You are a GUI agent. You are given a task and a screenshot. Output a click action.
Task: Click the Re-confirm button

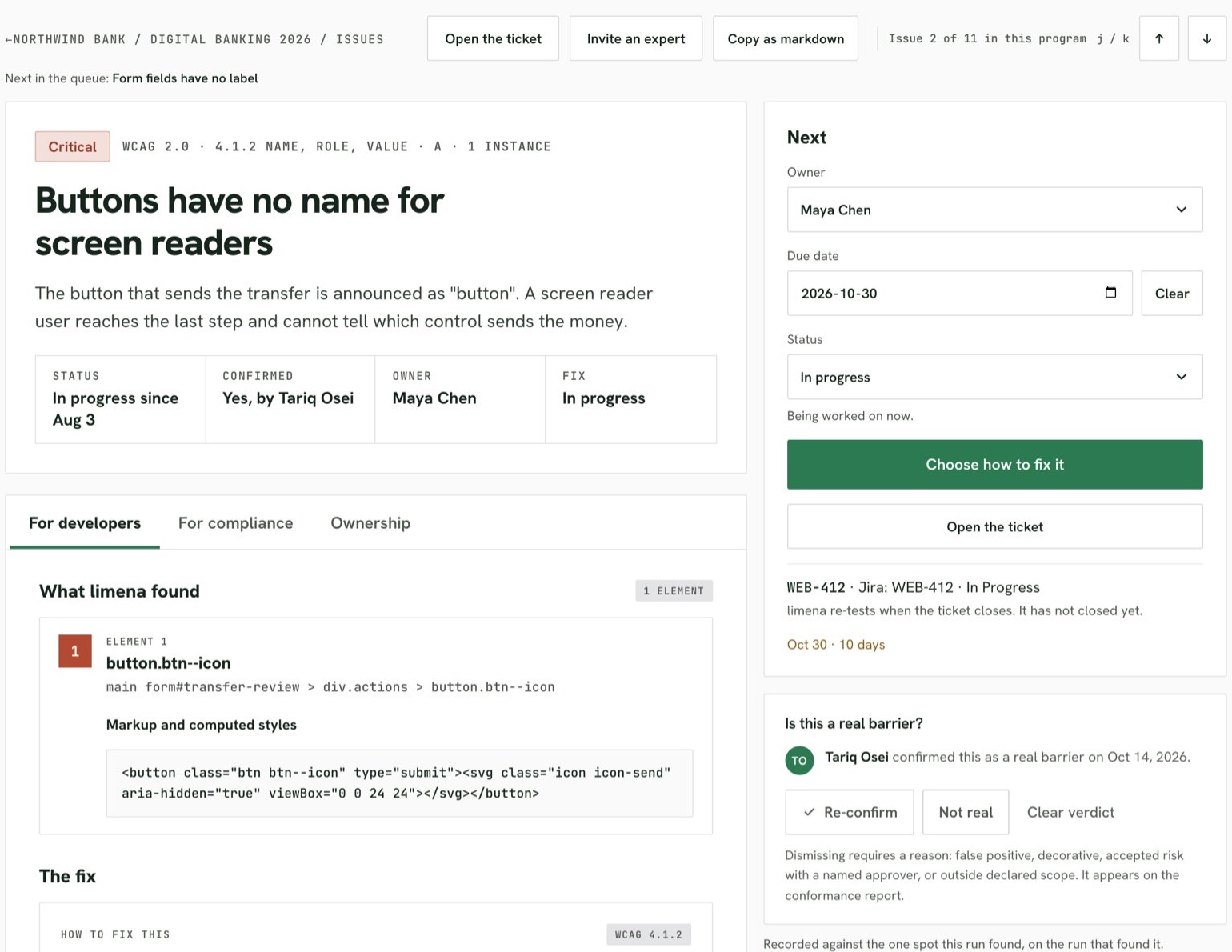tap(850, 812)
